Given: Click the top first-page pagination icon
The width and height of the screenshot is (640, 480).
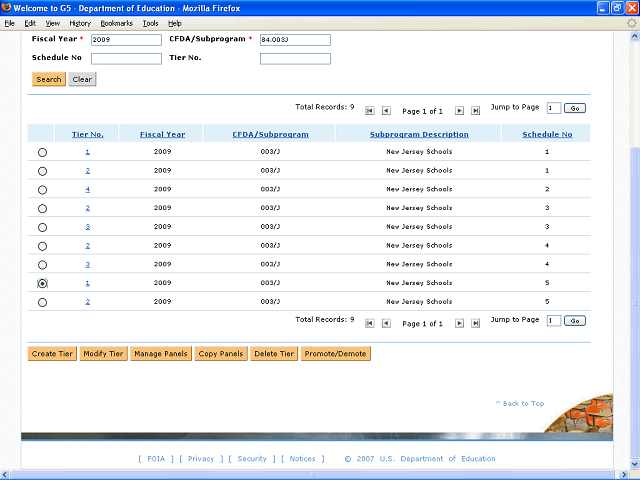Looking at the screenshot, I should [x=370, y=111].
